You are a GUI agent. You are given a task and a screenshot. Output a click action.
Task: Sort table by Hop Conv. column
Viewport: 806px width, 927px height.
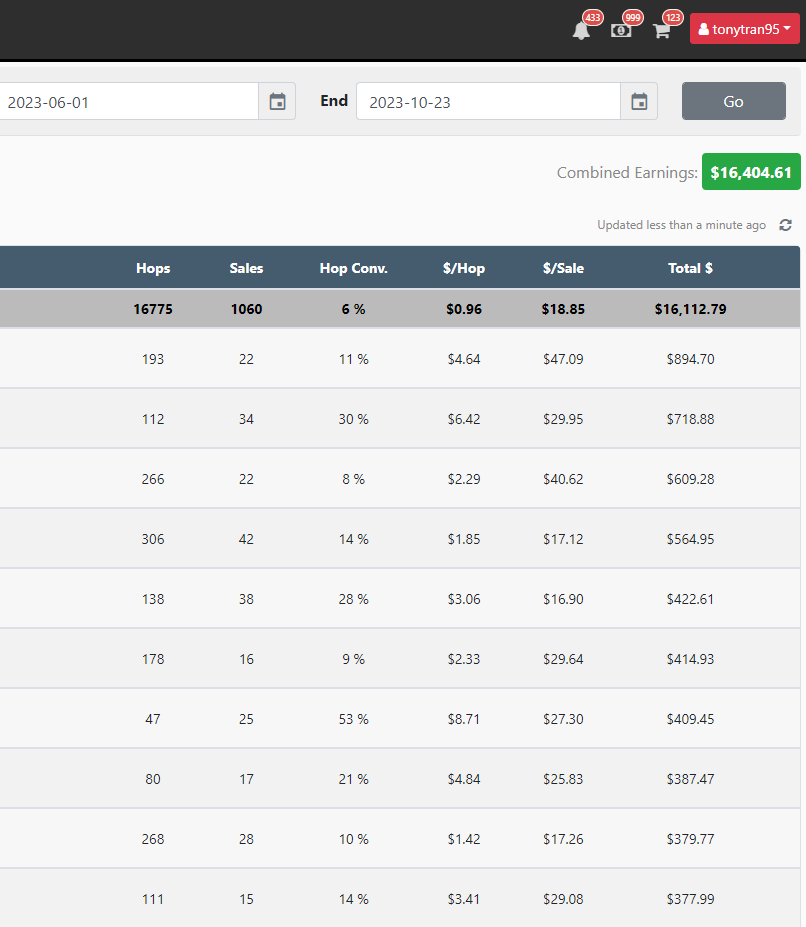(354, 268)
